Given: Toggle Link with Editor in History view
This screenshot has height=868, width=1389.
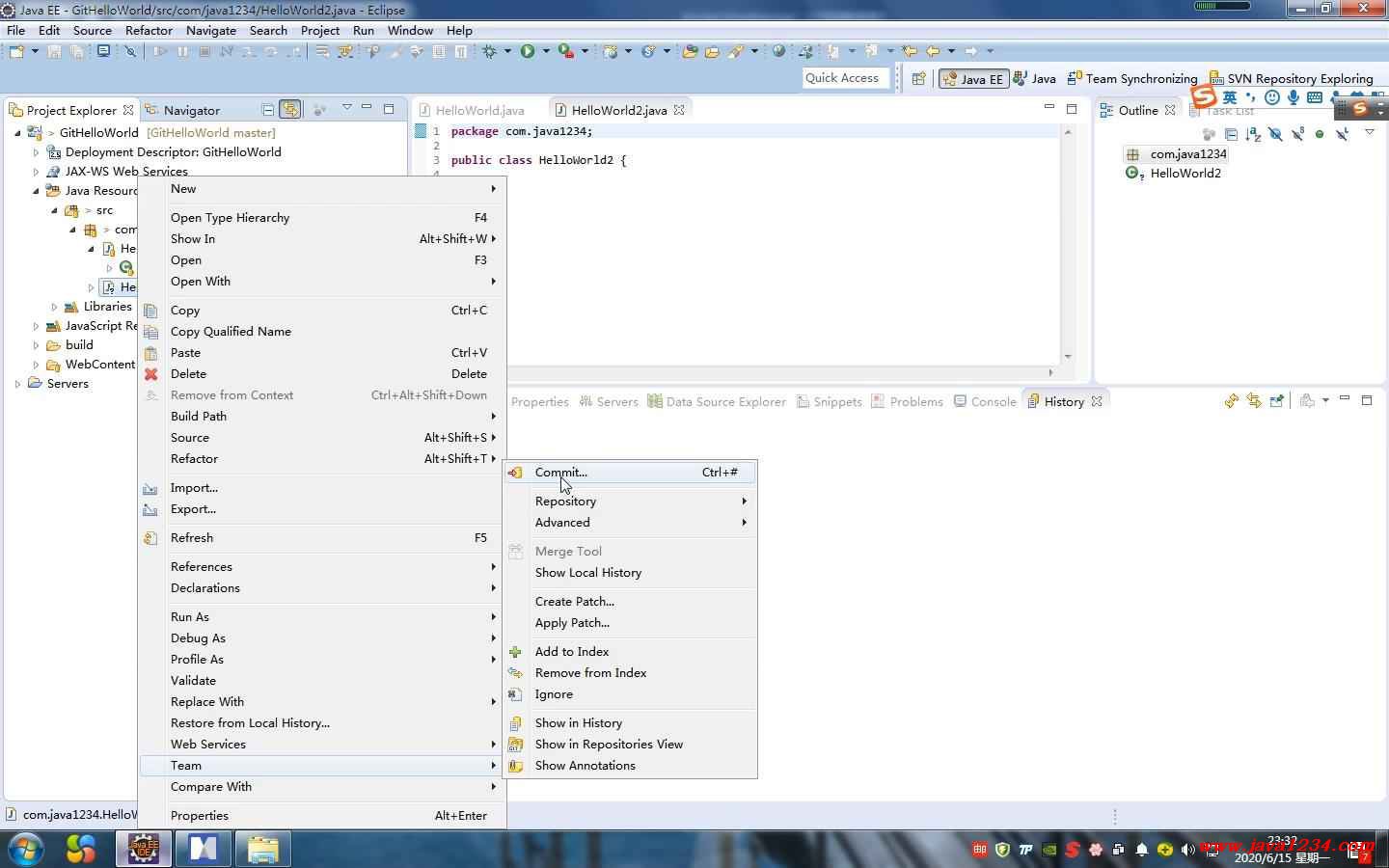Looking at the screenshot, I should (x=1254, y=401).
